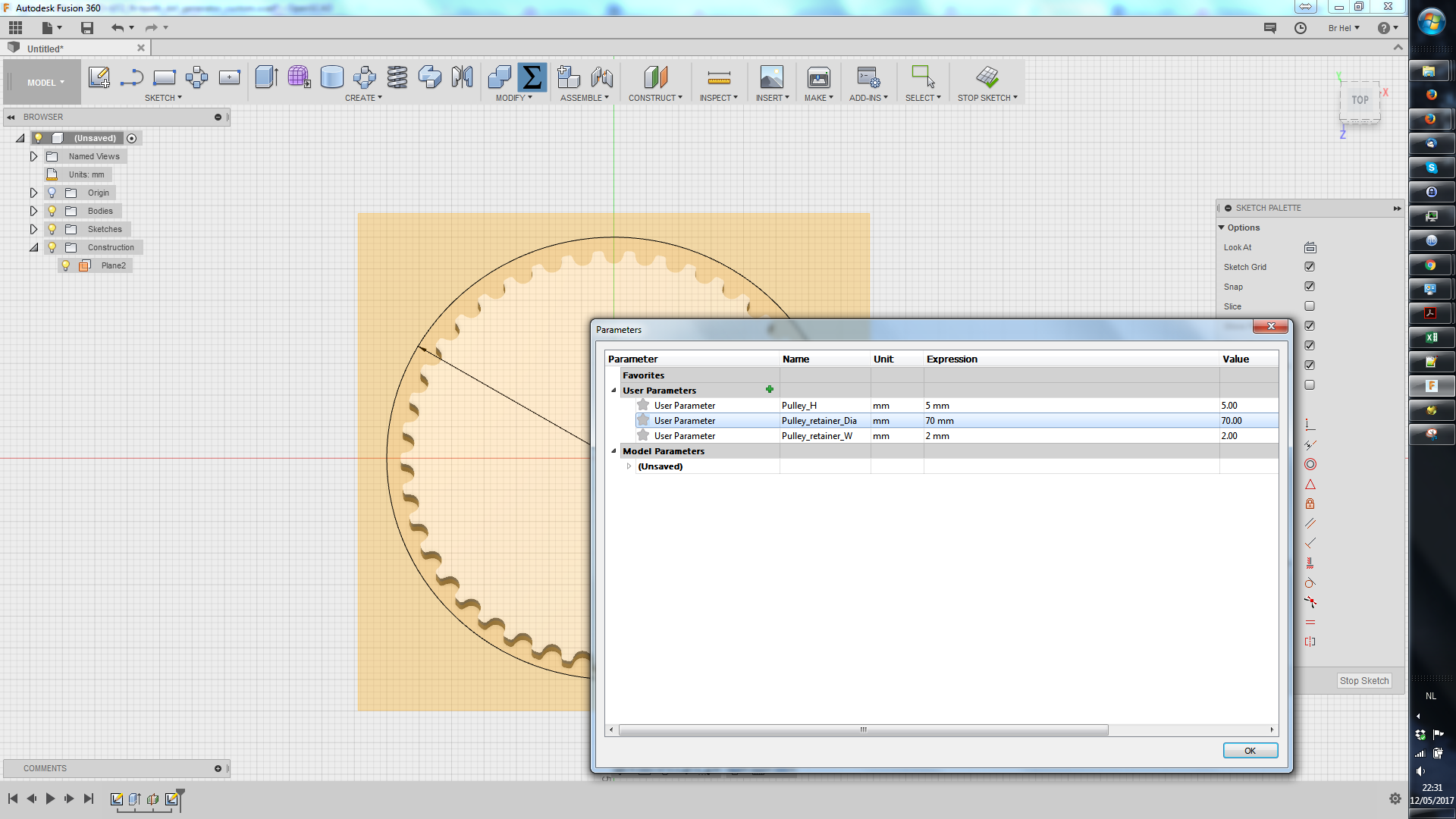Click Add User Parameter green plus button
The image size is (1456, 819).
coord(768,390)
